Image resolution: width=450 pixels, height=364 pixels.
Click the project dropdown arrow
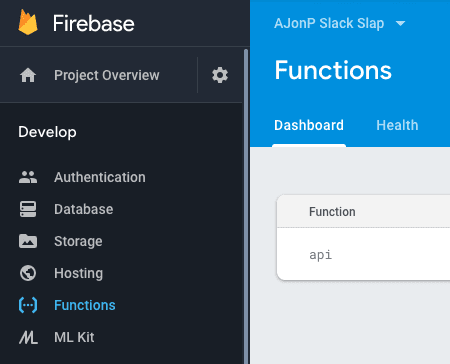pos(400,23)
